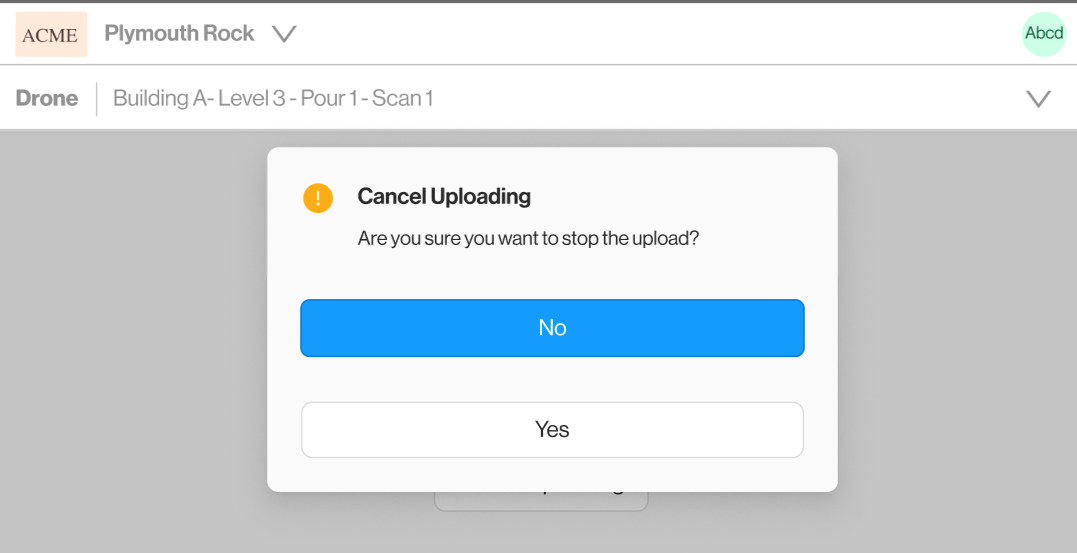Open the Building A- Level 3 scan breadcrumb
The height and width of the screenshot is (553, 1077).
click(x=272, y=98)
